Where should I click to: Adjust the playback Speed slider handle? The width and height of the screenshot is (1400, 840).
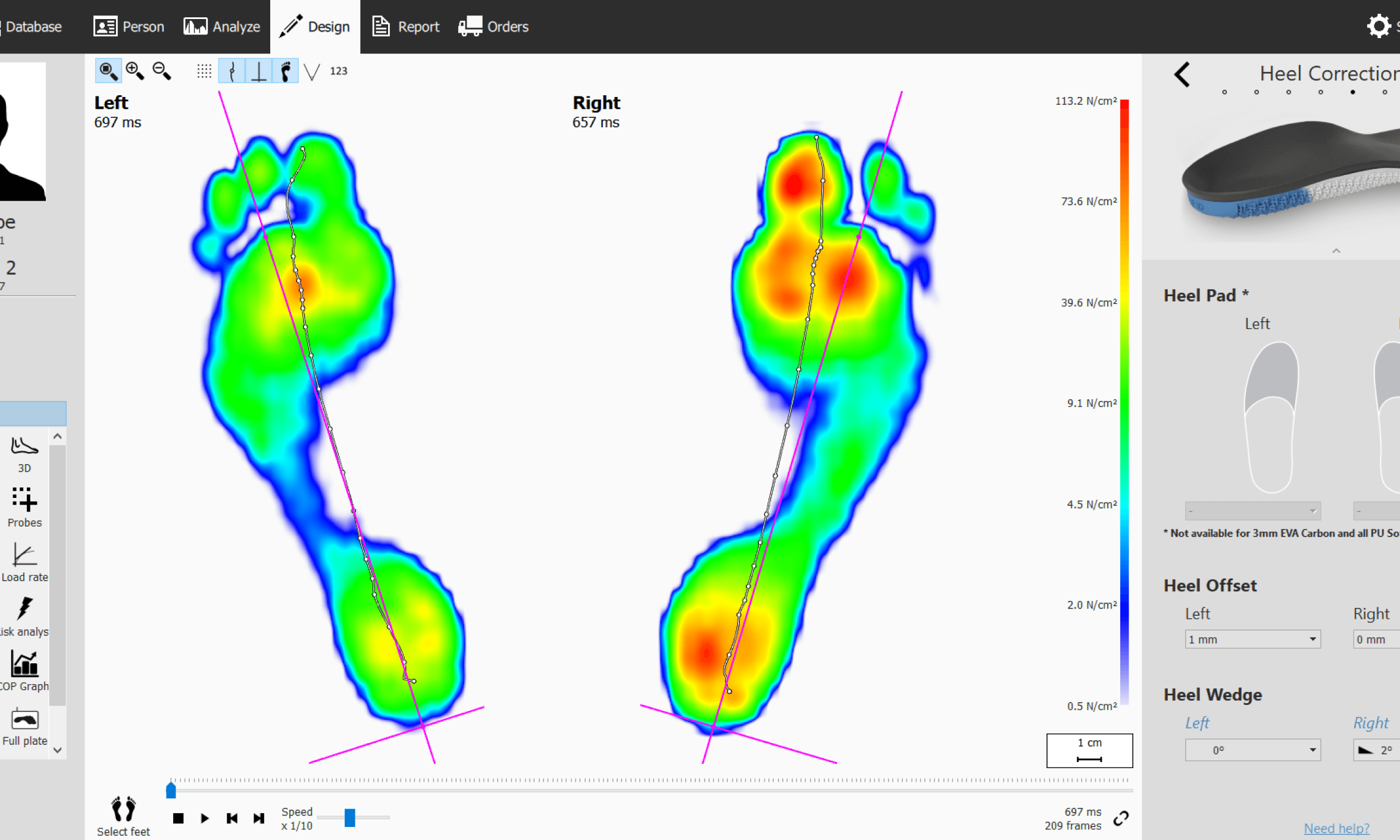350,817
